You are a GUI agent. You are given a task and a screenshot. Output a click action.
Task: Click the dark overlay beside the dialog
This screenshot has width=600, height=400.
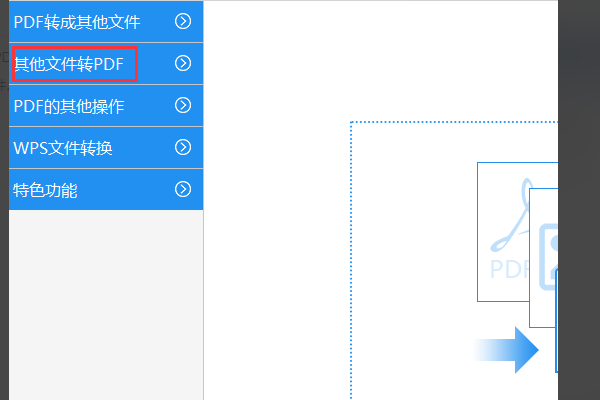(x=579, y=200)
